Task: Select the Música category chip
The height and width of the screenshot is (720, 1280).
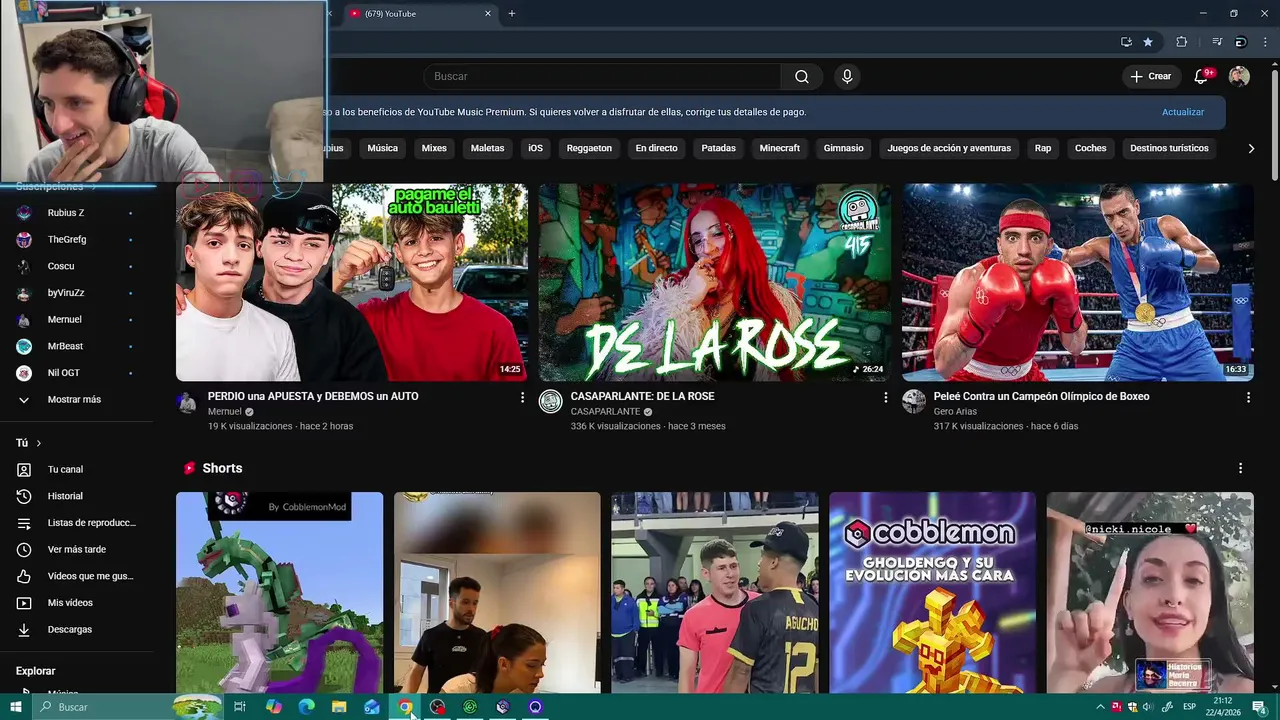Action: (x=383, y=148)
